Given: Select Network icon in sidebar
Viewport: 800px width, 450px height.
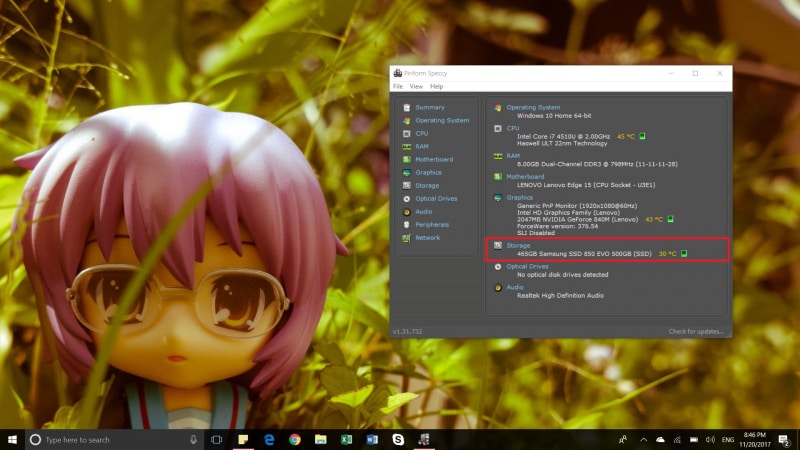Looking at the screenshot, I should coord(407,238).
